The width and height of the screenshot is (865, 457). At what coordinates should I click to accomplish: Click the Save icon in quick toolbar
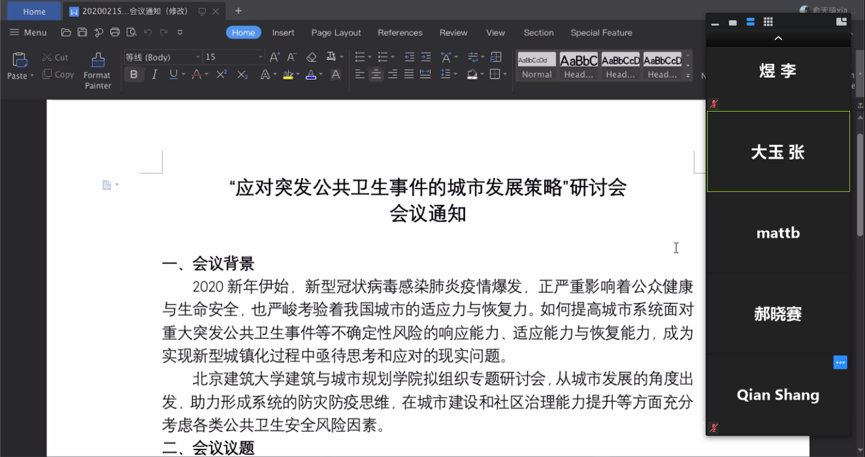(82, 33)
